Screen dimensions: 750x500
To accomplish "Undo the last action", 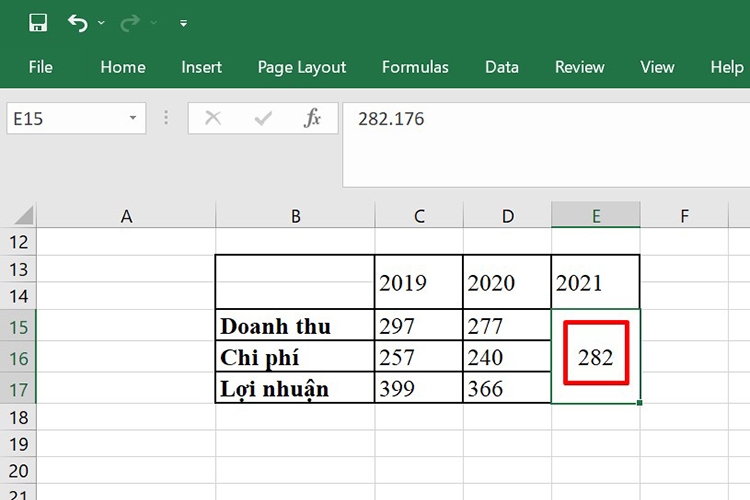I will (x=78, y=22).
